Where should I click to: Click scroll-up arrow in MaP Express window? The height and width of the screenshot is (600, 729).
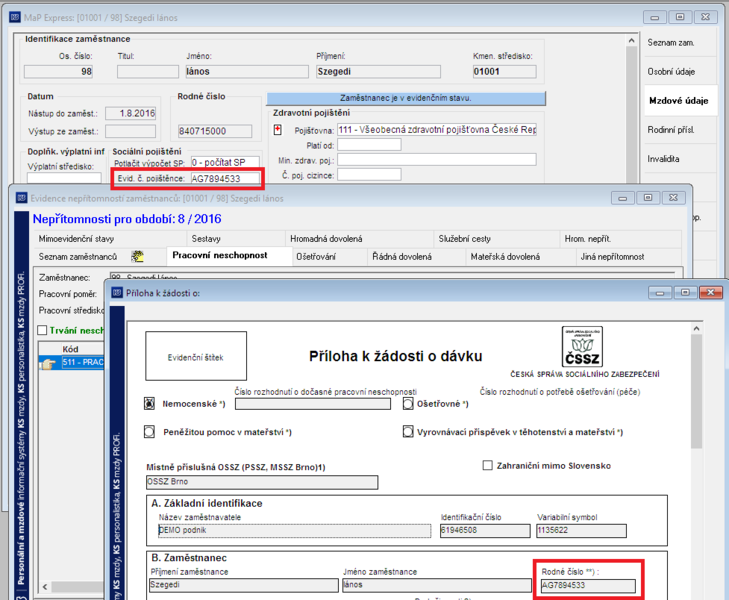coord(631,41)
